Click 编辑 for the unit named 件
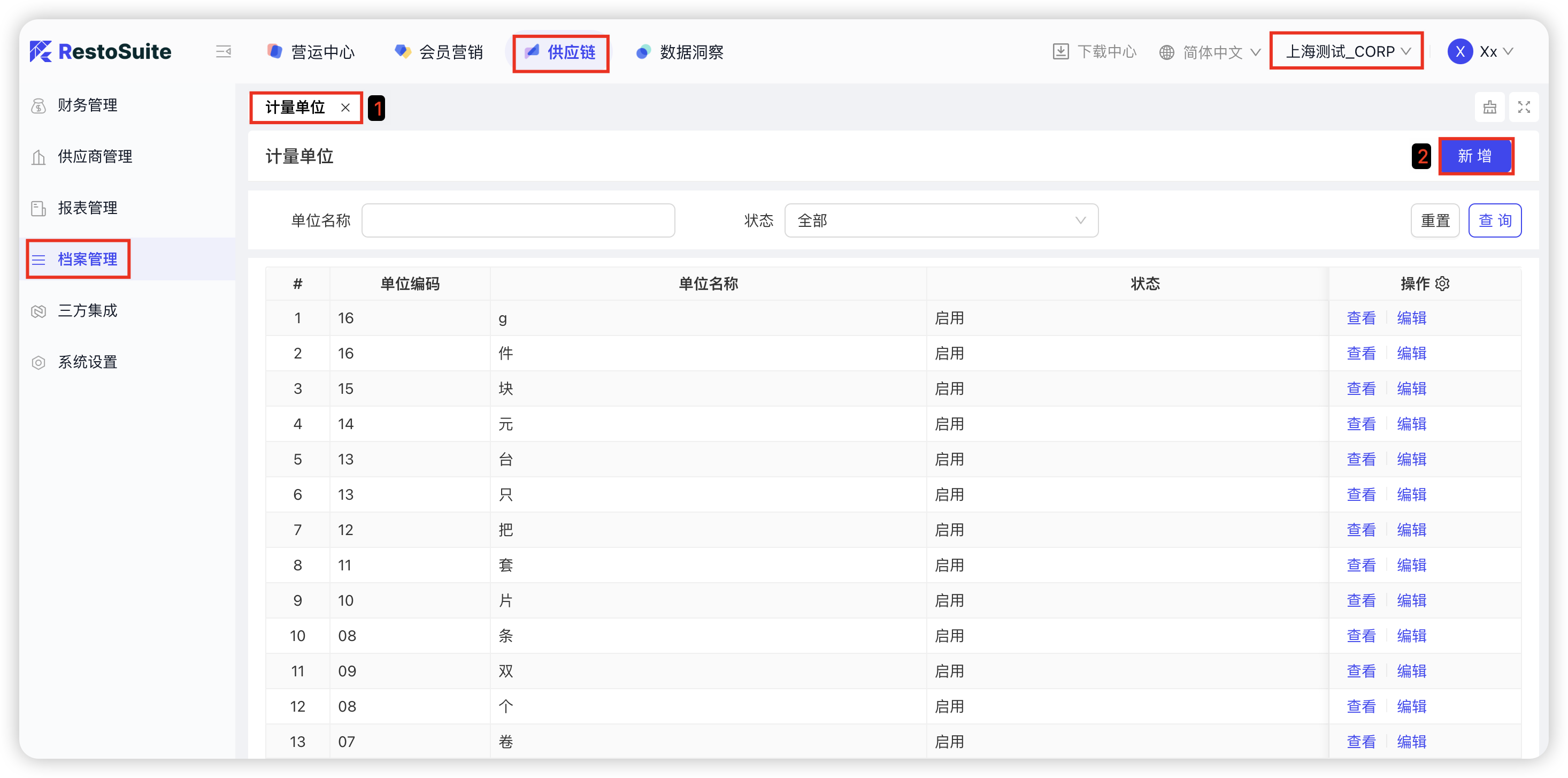This screenshot has height=778, width=1568. pos(1411,353)
